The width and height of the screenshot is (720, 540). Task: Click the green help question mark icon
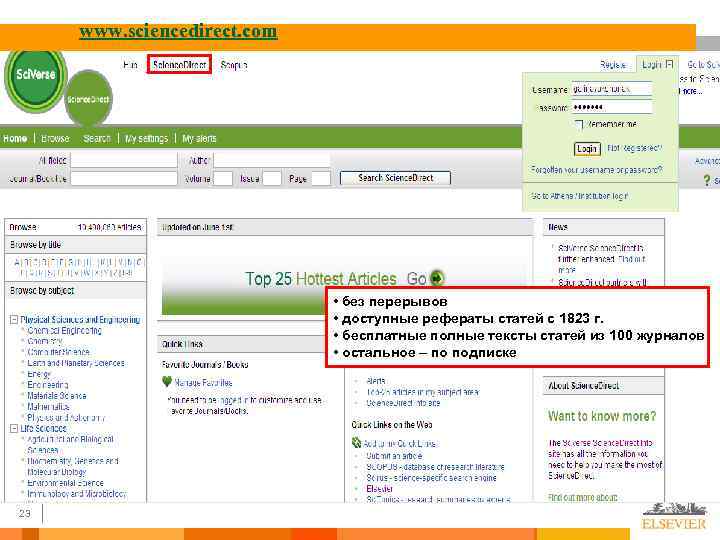(x=707, y=180)
